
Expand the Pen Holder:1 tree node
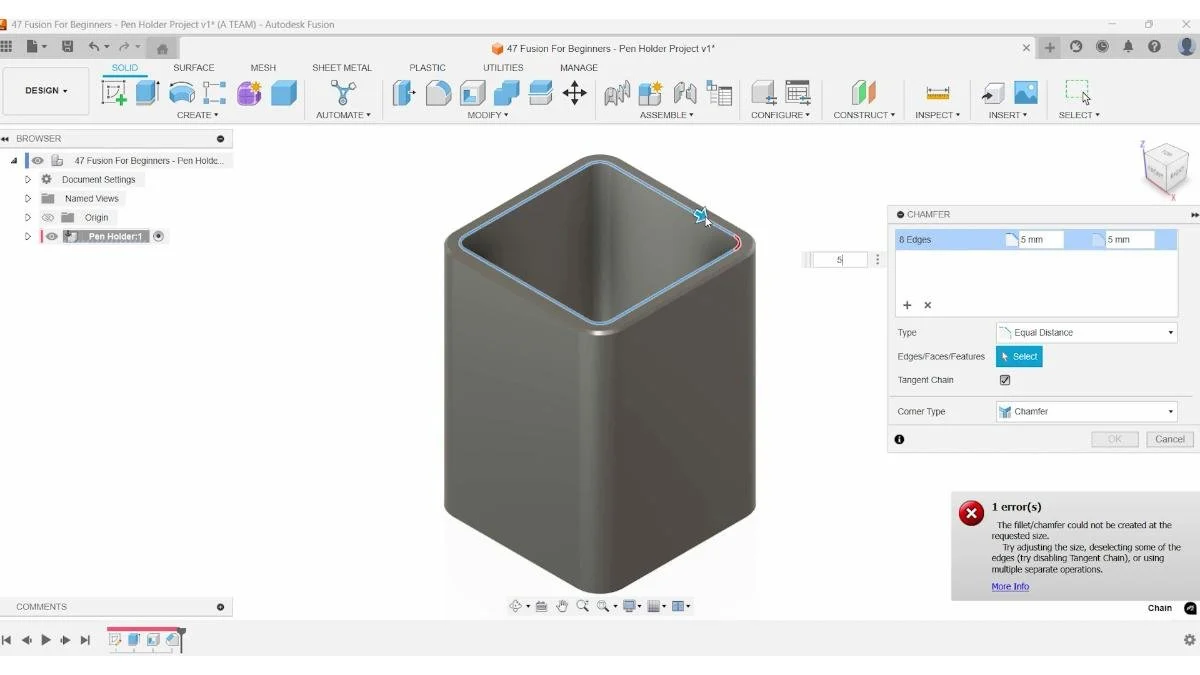click(28, 237)
